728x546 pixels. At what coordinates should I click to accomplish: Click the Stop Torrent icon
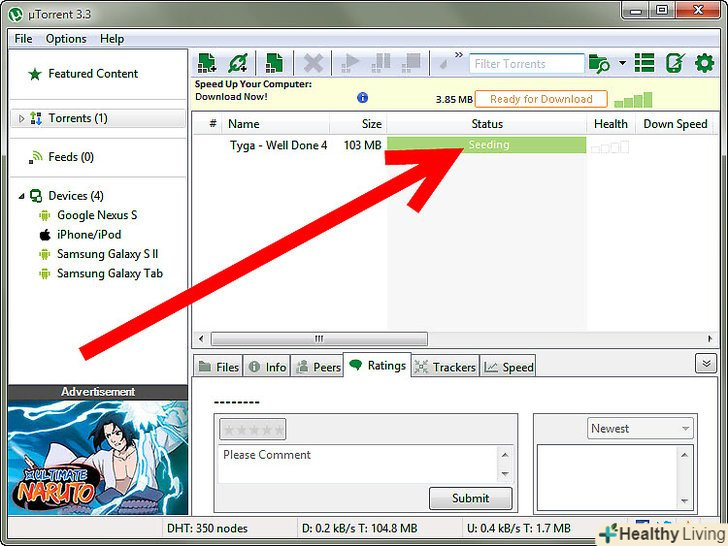(x=411, y=63)
